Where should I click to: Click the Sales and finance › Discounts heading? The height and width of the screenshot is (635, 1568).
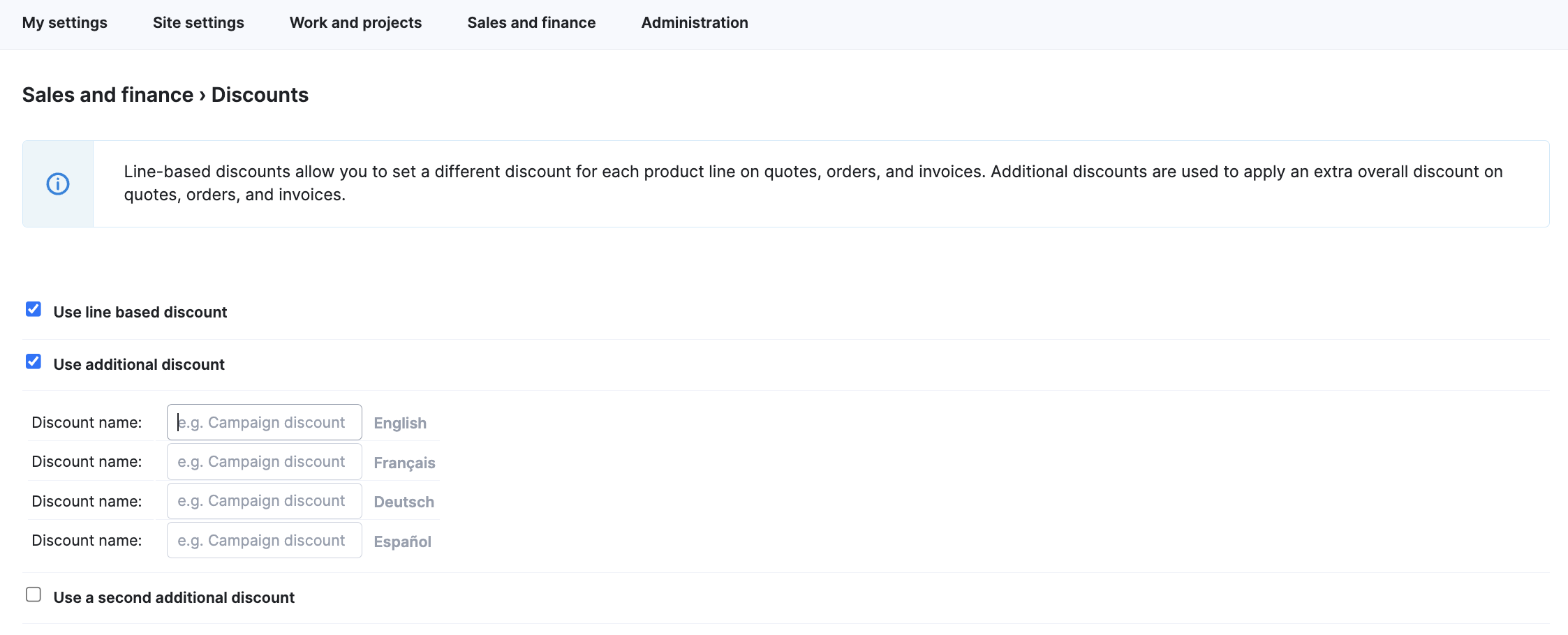(x=165, y=95)
